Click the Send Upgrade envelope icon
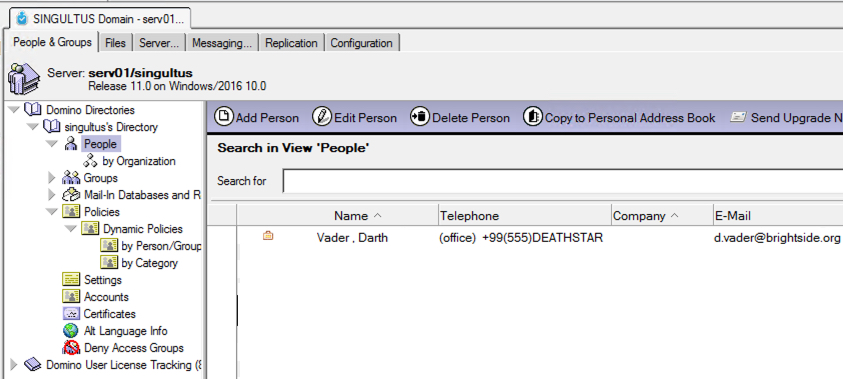 pos(738,117)
